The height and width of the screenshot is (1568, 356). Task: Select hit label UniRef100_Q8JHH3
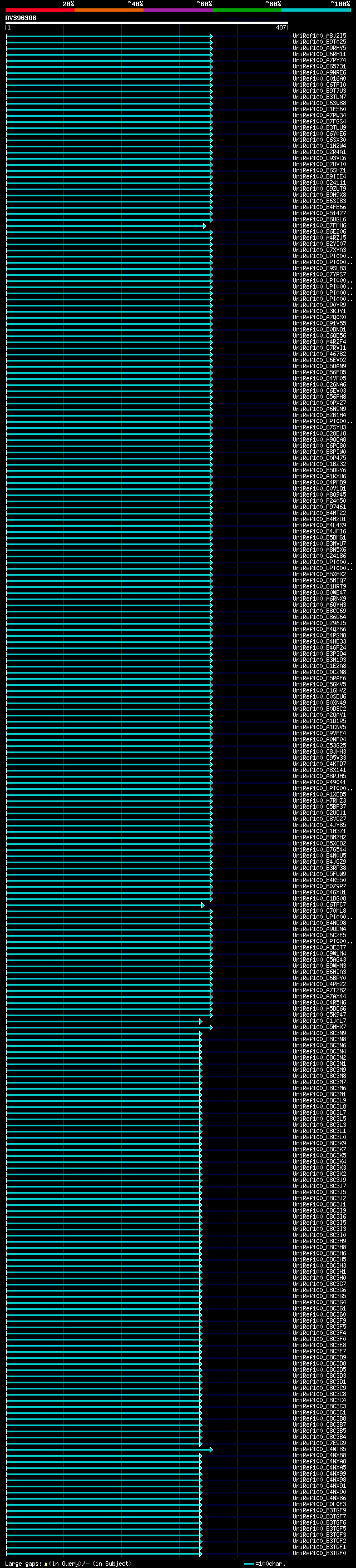click(319, 752)
